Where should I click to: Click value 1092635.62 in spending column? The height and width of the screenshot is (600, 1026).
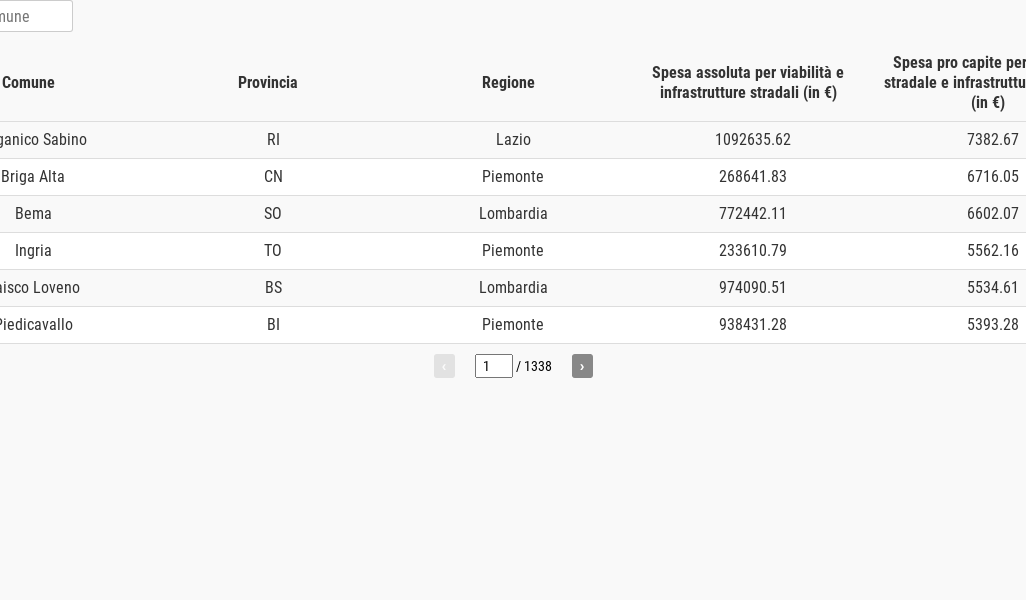click(x=752, y=139)
